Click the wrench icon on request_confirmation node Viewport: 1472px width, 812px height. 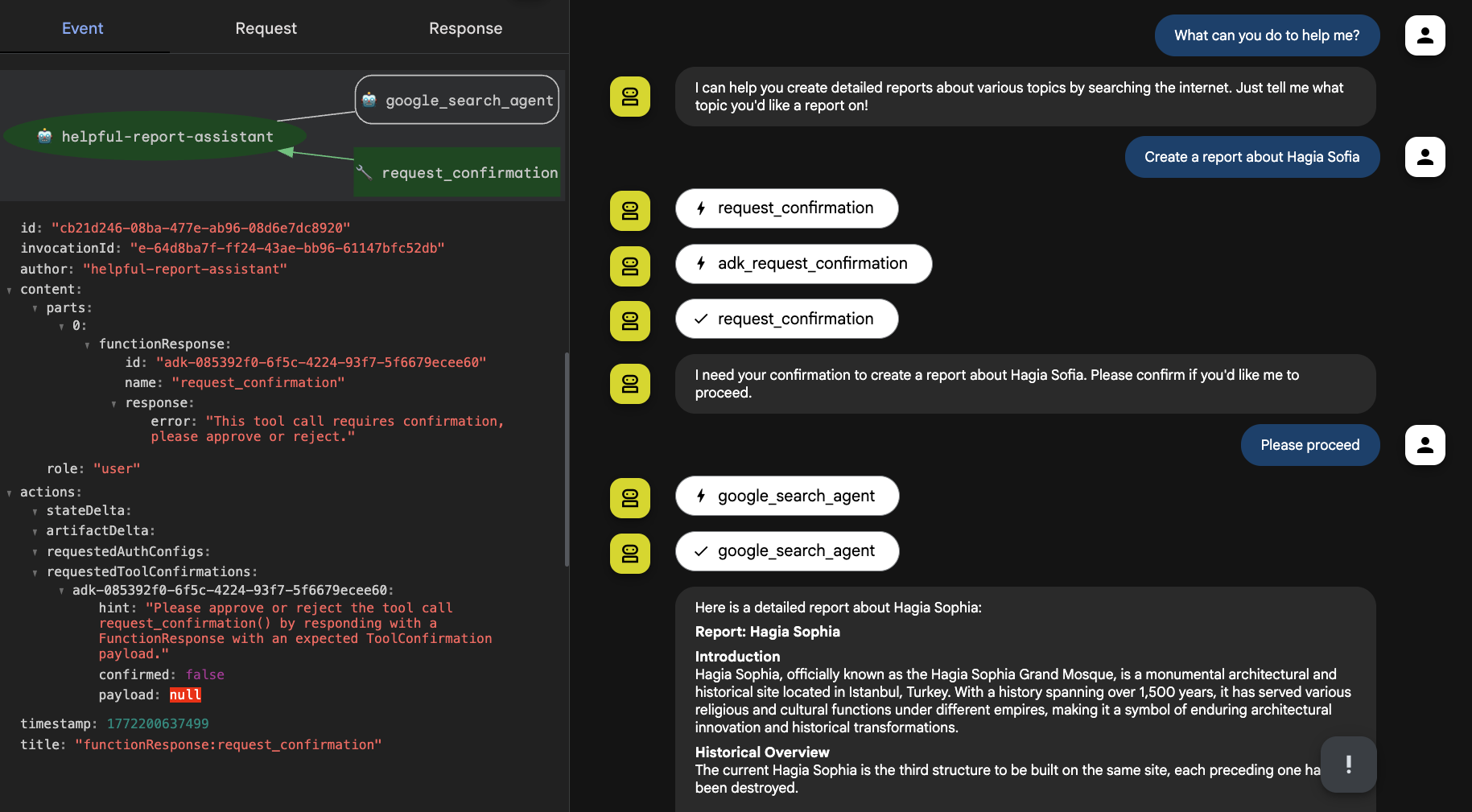[365, 171]
